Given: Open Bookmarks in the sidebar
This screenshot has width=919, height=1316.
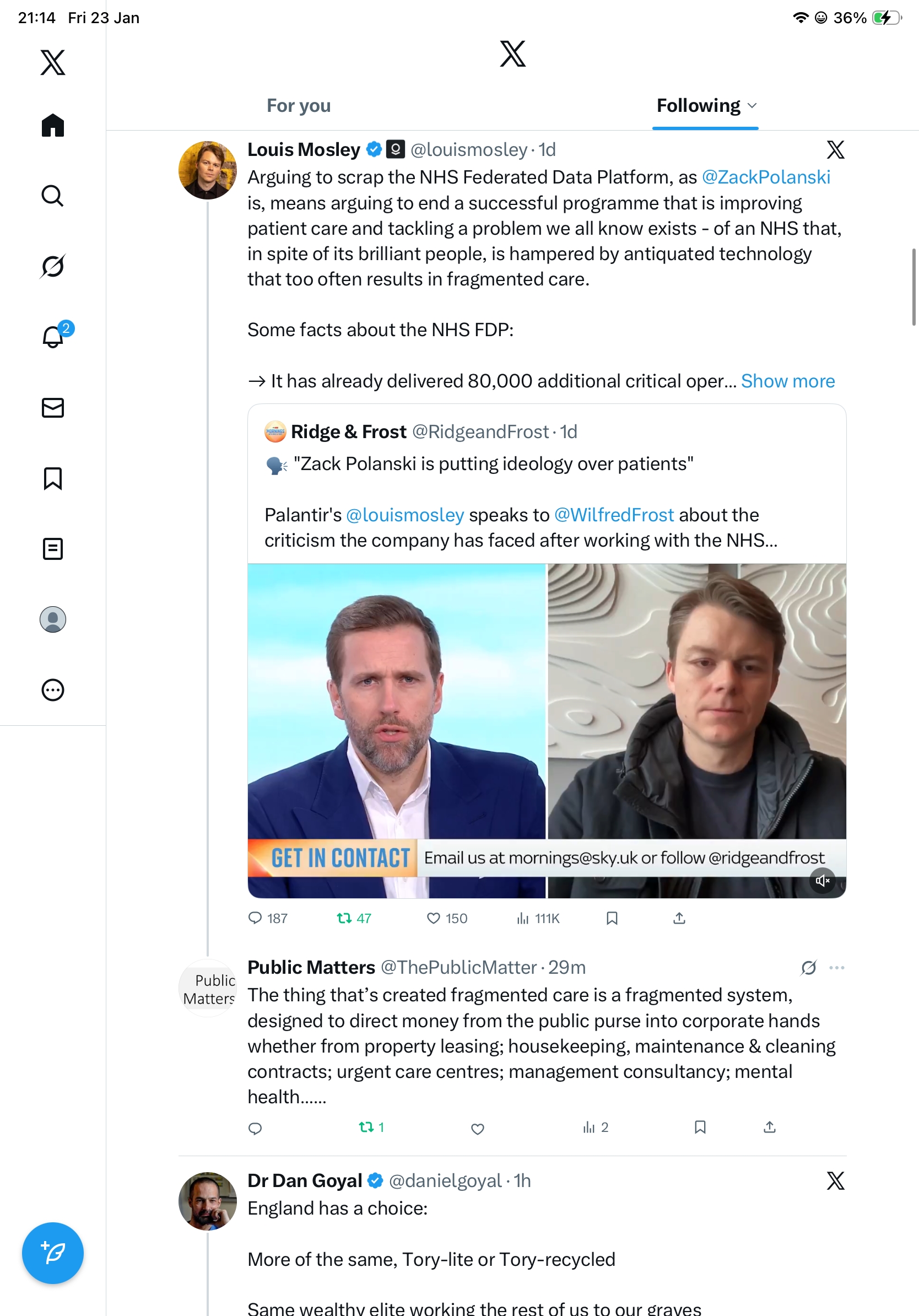Looking at the screenshot, I should 53,478.
